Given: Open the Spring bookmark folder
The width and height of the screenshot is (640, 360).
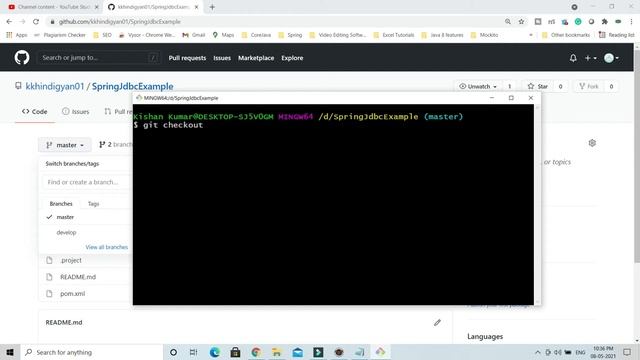Looking at the screenshot, I should 290,35.
